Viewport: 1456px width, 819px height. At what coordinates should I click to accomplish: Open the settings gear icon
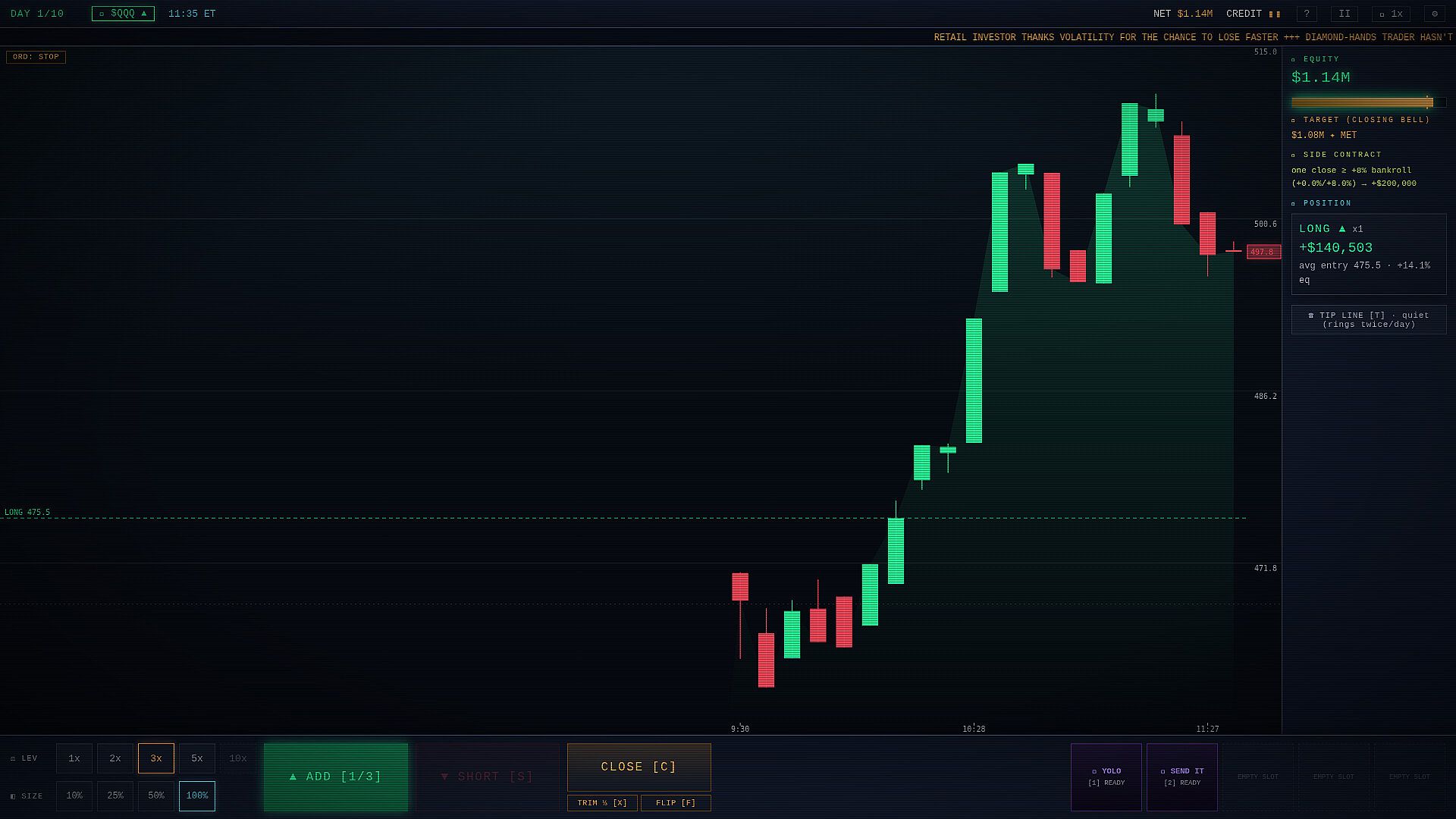[x=1435, y=14]
